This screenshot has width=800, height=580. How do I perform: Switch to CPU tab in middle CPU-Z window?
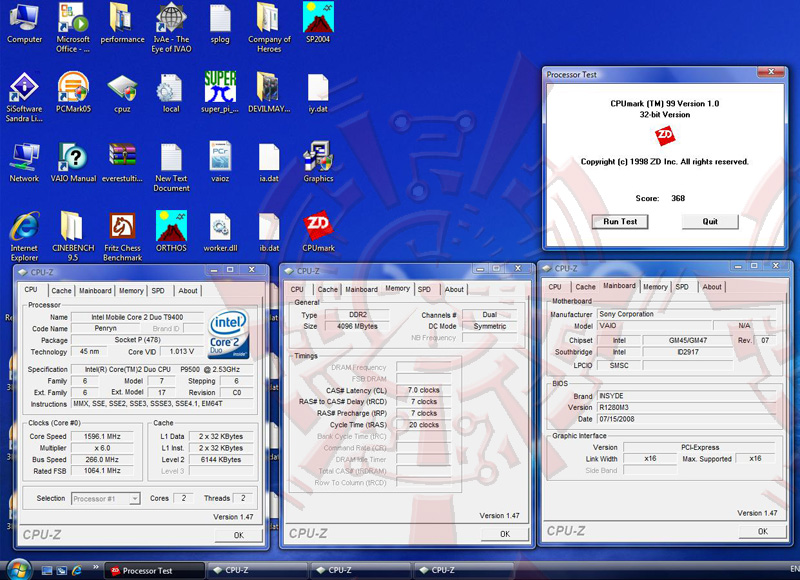pyautogui.click(x=297, y=289)
